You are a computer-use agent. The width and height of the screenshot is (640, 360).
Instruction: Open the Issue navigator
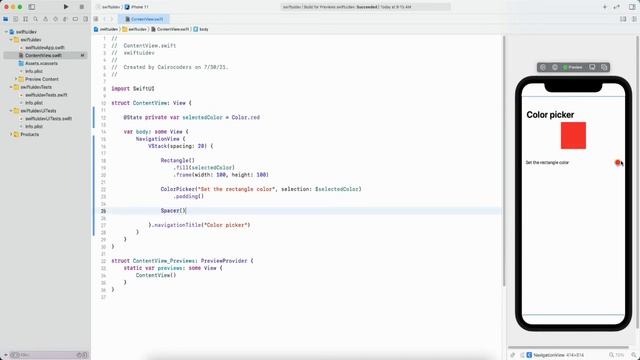[x=45, y=19]
